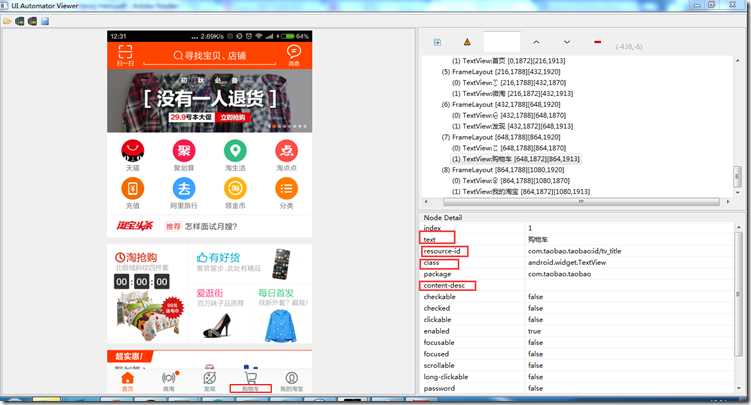Tap the Taobao search bar
Viewport: 751px width, 405px height.
tap(210, 56)
